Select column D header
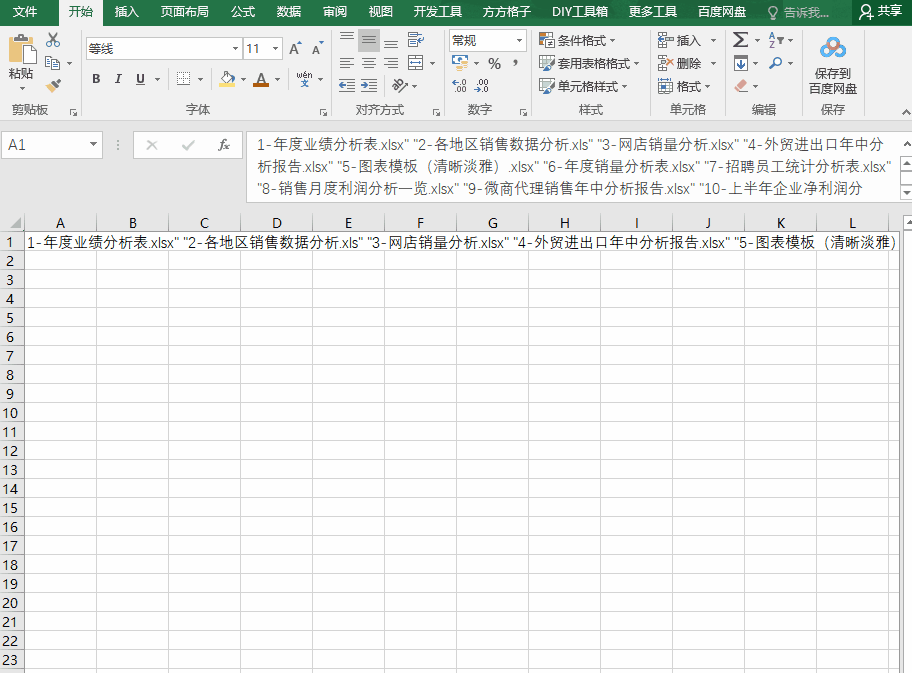 pyautogui.click(x=277, y=223)
